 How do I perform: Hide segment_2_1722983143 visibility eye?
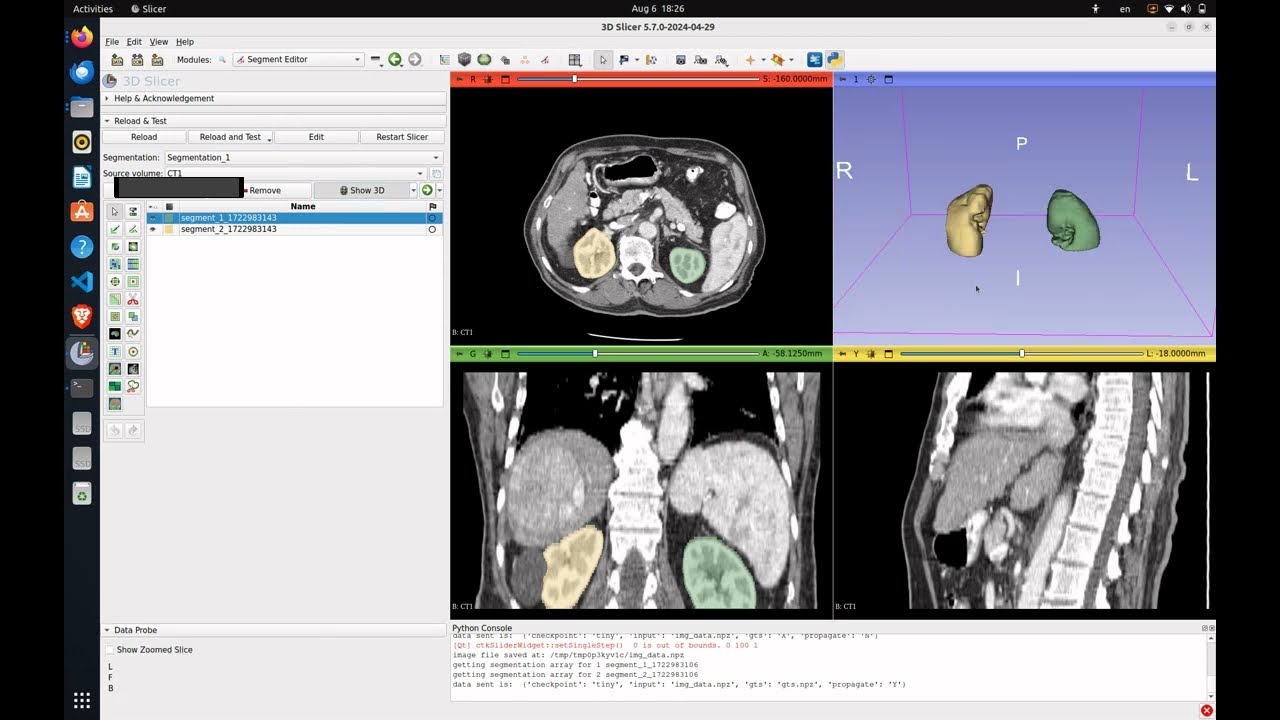[153, 229]
